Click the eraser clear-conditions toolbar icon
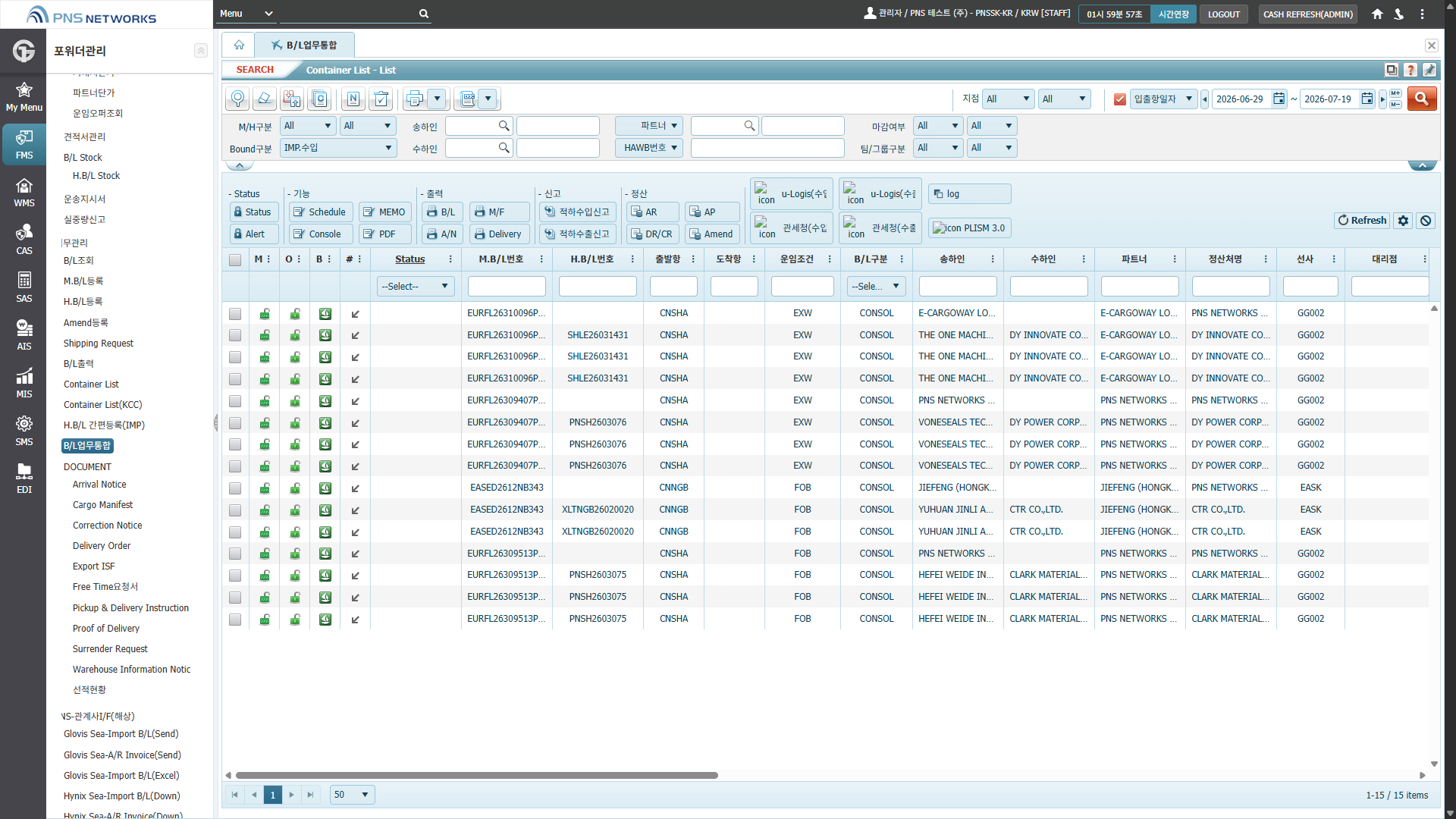This screenshot has height=819, width=1456. pyautogui.click(x=264, y=99)
